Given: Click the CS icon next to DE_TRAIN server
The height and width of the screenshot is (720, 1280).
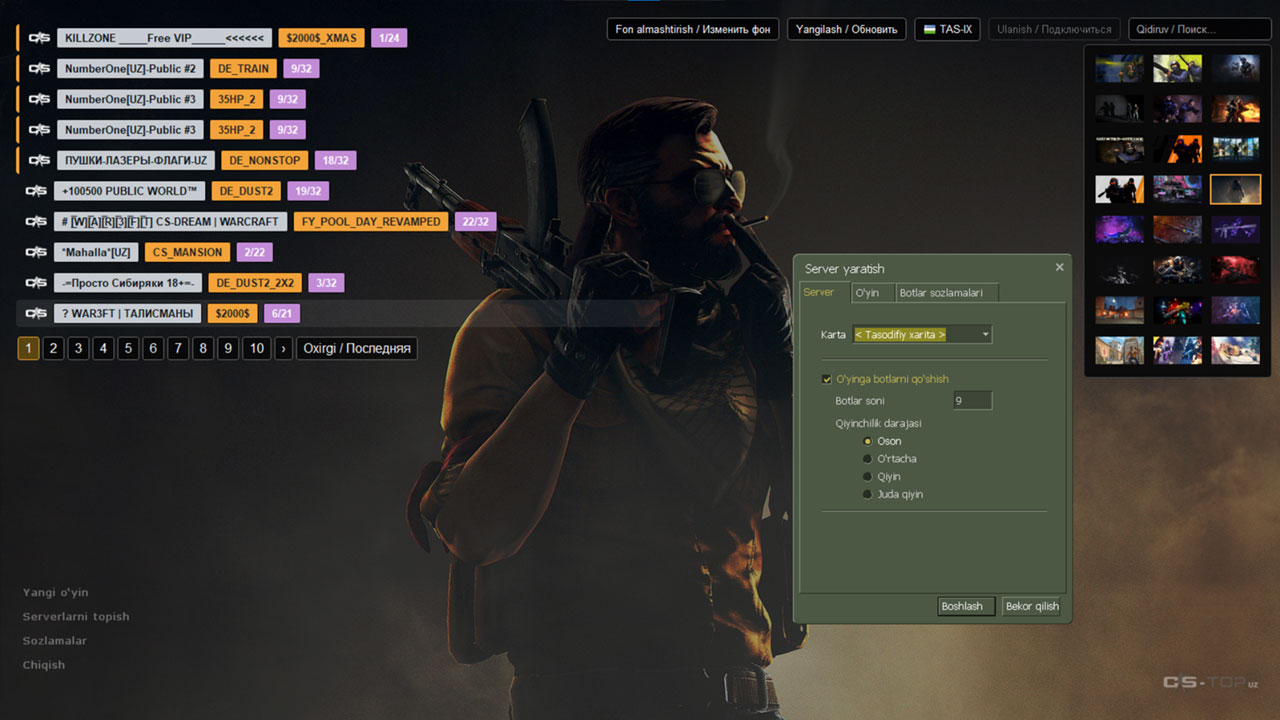Looking at the screenshot, I should click(39, 69).
